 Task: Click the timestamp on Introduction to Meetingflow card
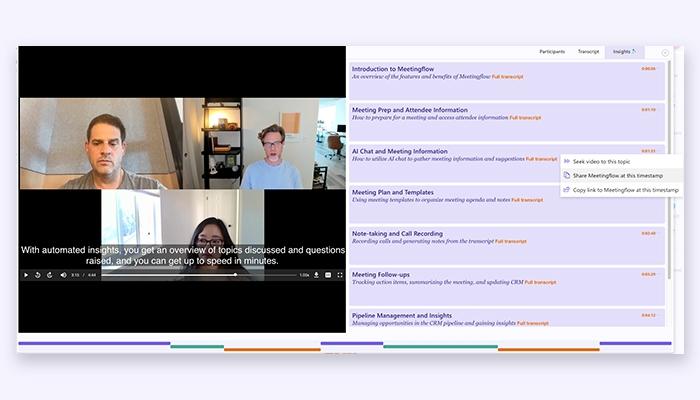point(648,69)
